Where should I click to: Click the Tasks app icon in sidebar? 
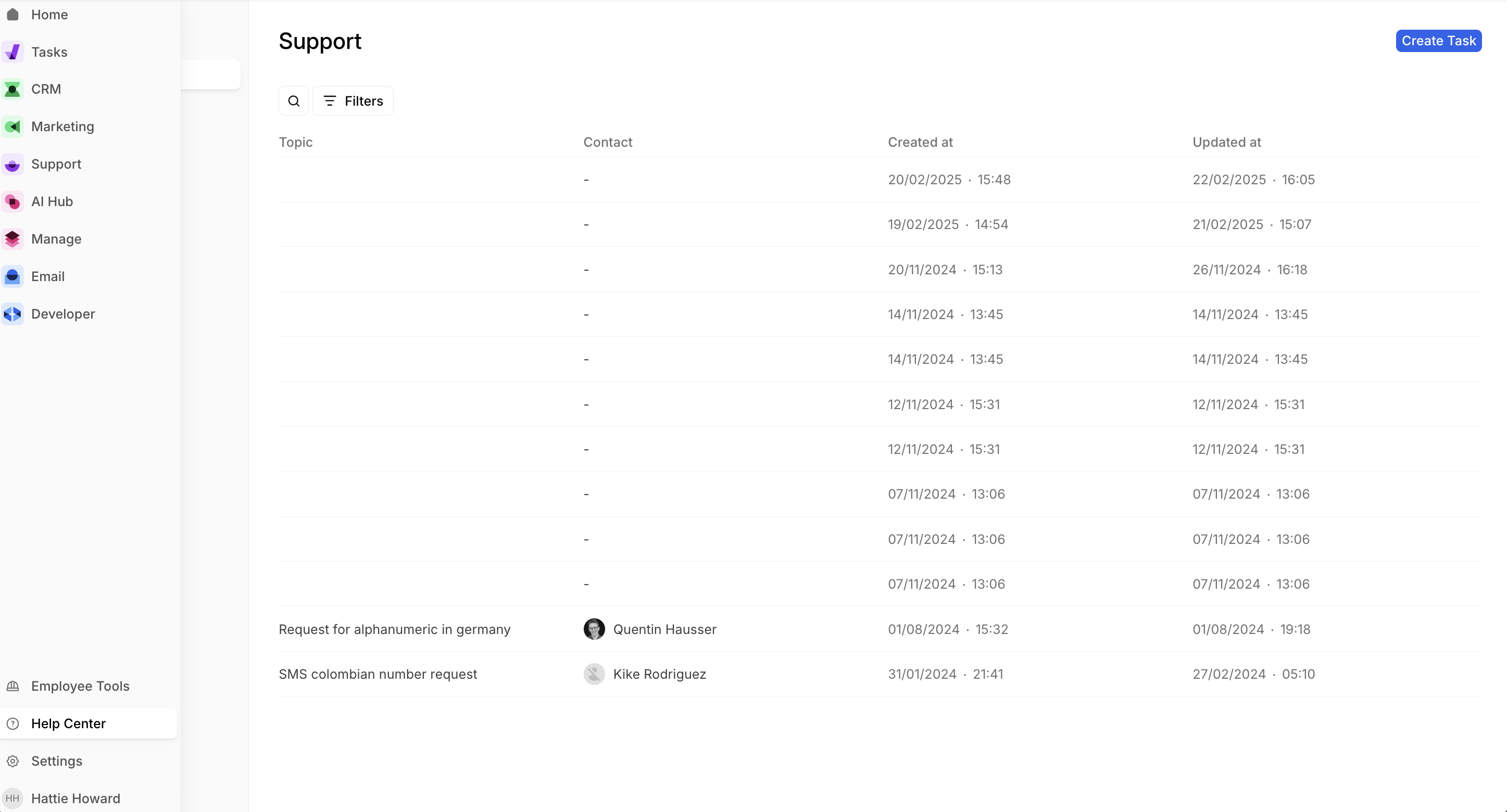pyautogui.click(x=13, y=52)
